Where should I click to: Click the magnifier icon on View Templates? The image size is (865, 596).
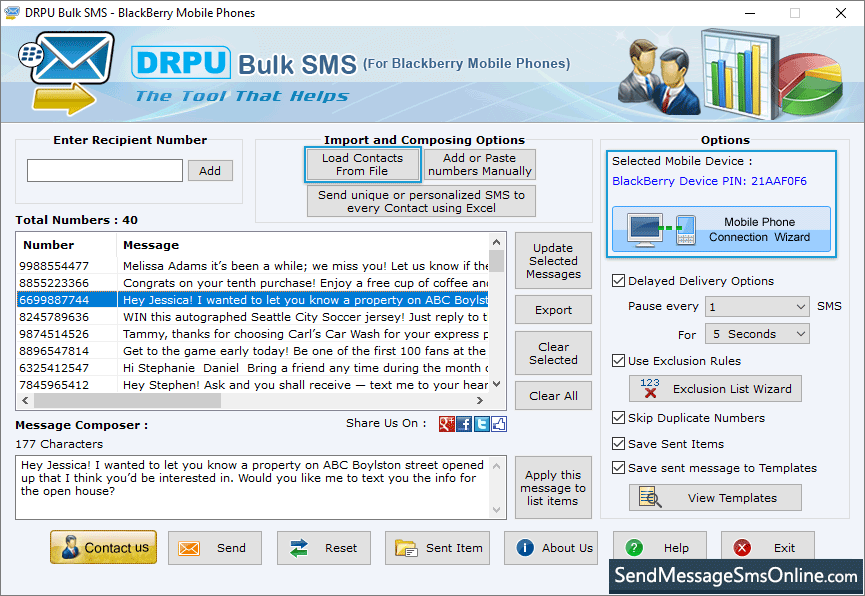tap(650, 497)
